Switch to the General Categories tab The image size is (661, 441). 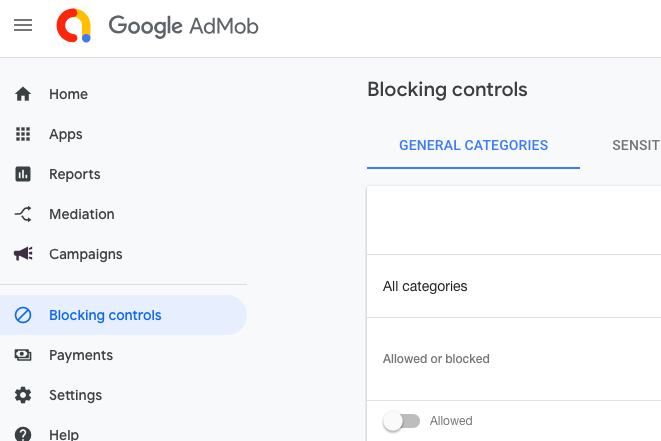tap(473, 145)
